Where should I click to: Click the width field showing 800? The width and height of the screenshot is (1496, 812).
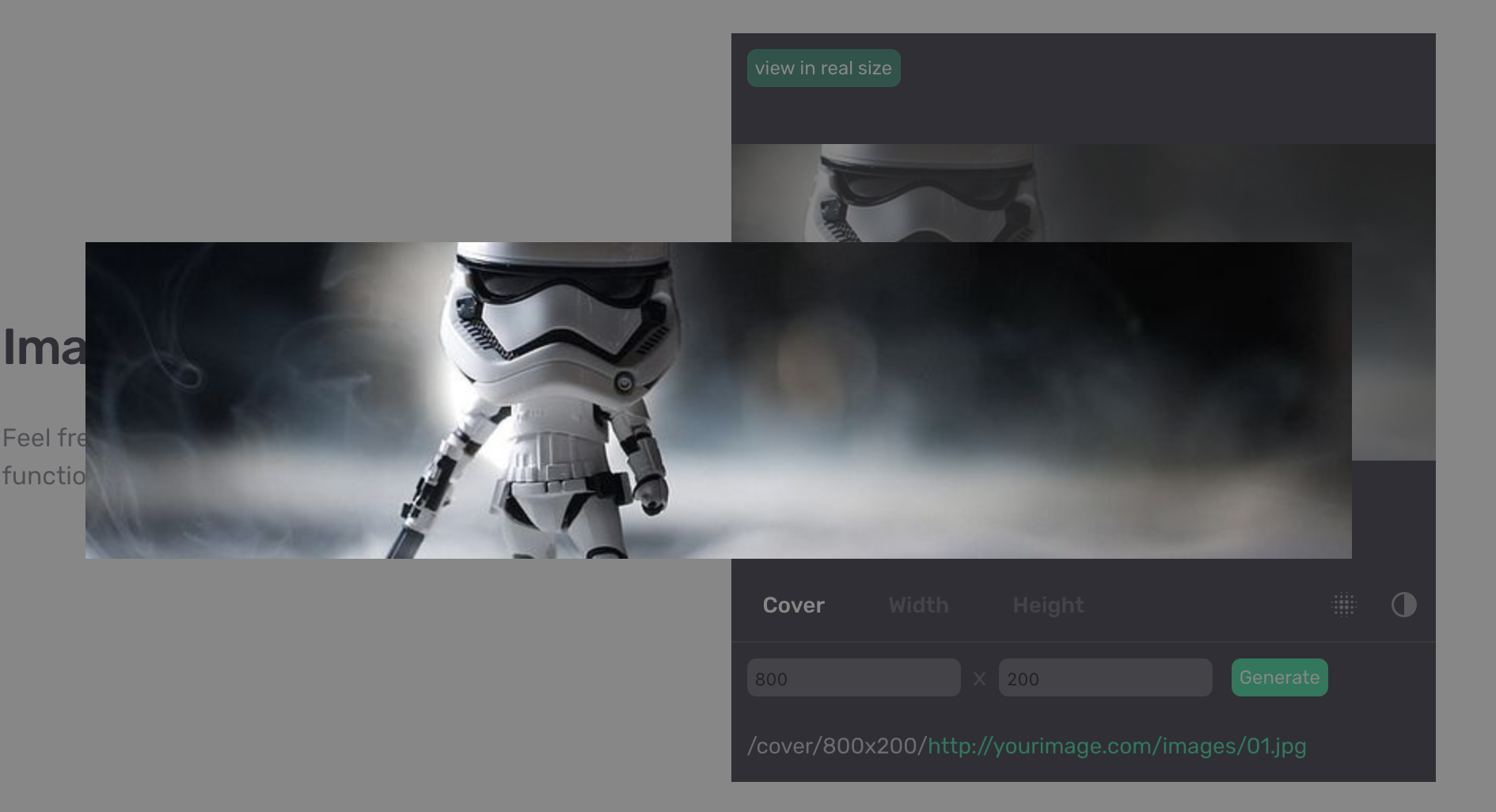click(x=853, y=678)
